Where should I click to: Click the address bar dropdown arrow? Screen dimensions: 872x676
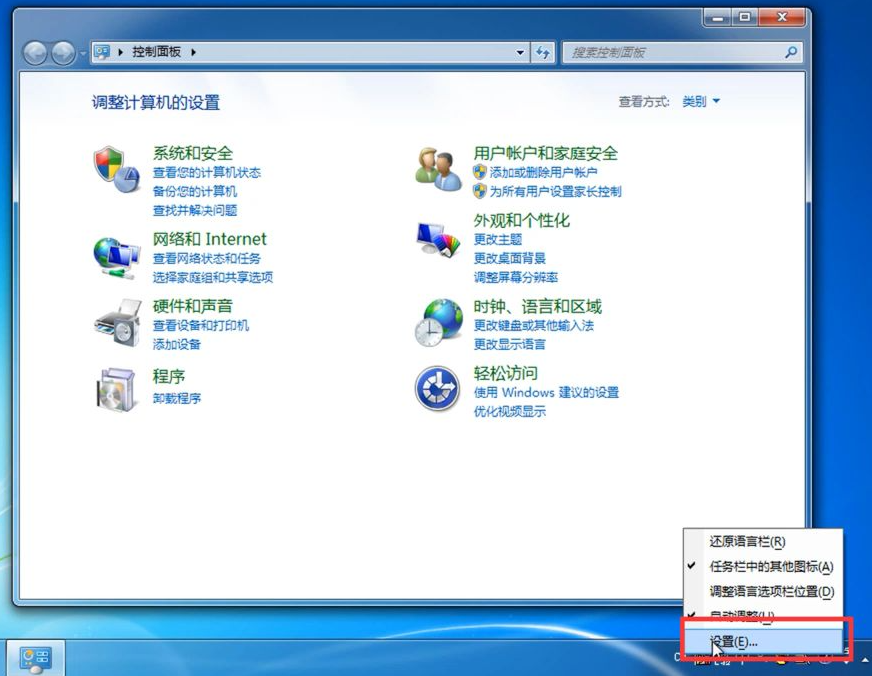click(520, 52)
